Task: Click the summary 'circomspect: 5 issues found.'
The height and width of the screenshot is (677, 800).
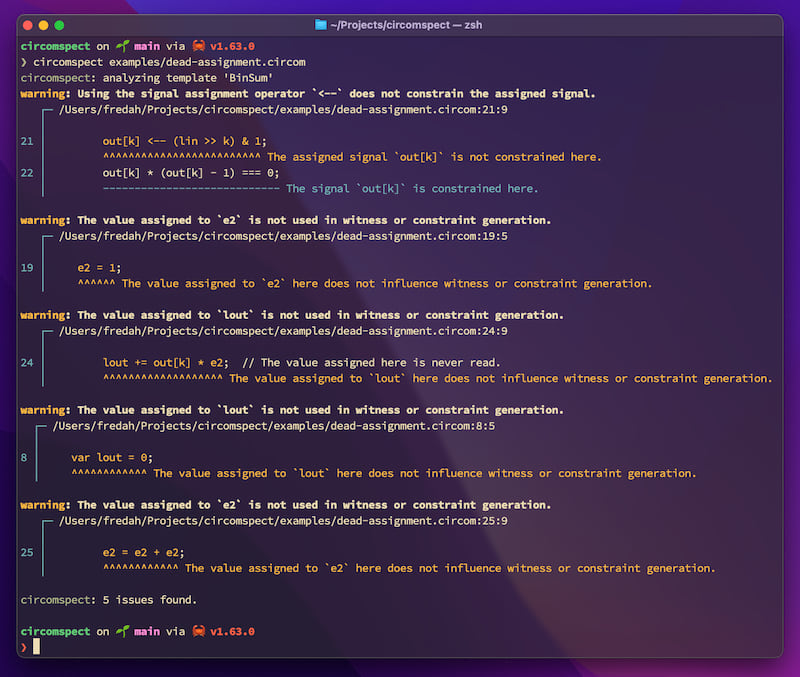Action: [109, 600]
